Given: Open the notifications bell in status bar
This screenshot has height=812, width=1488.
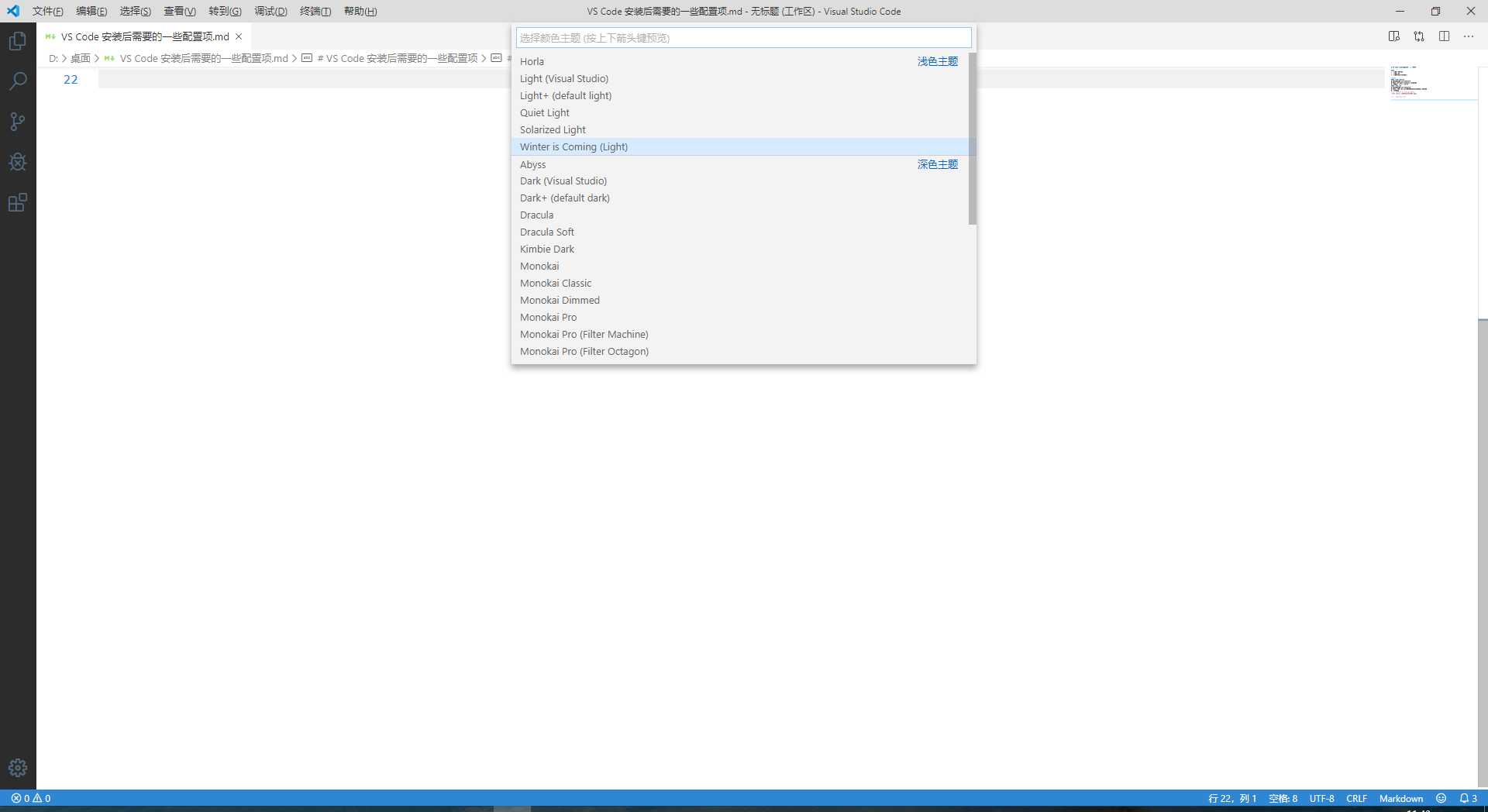Looking at the screenshot, I should point(1468,798).
